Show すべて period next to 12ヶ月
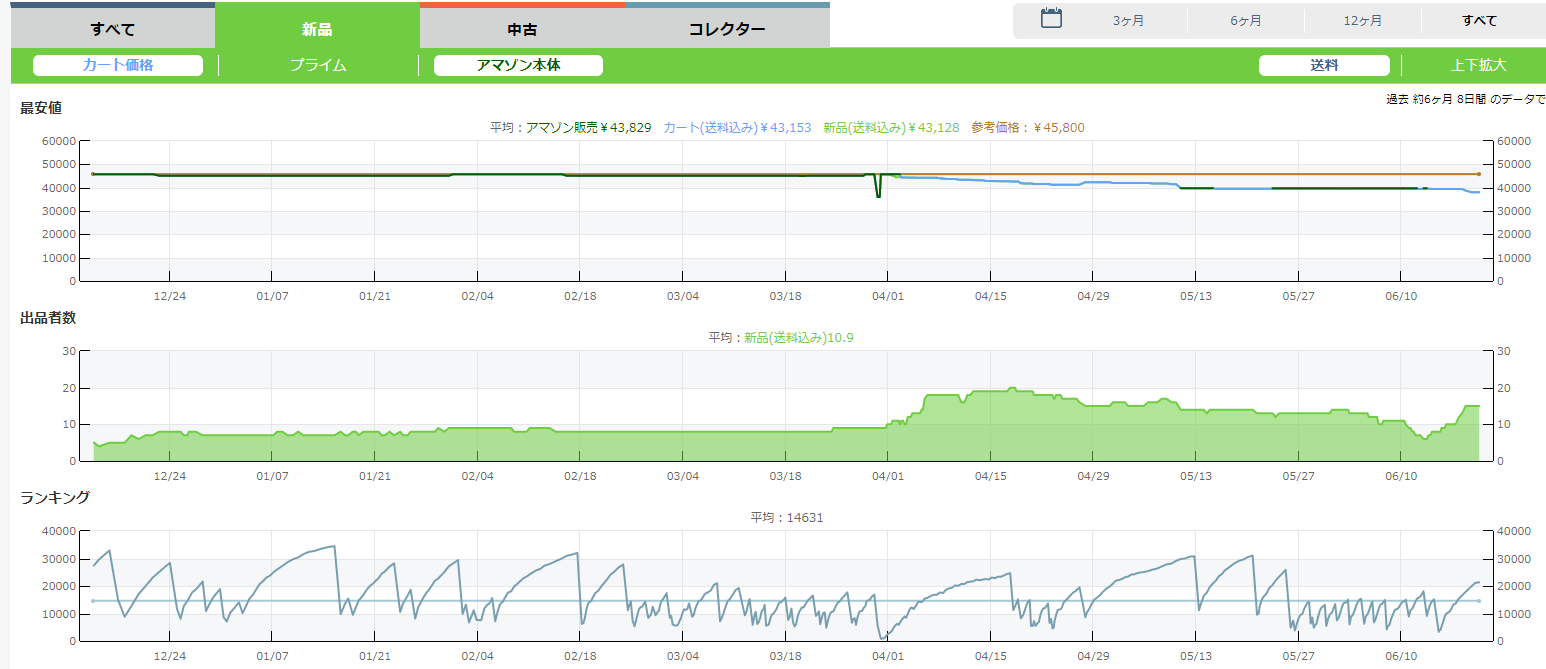 (1479, 21)
